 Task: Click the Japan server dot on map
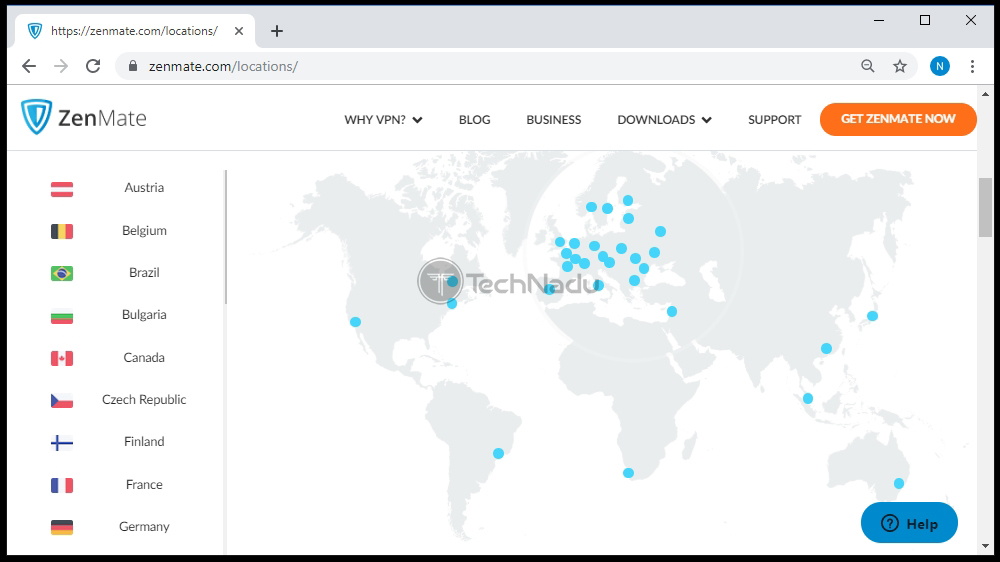point(872,316)
